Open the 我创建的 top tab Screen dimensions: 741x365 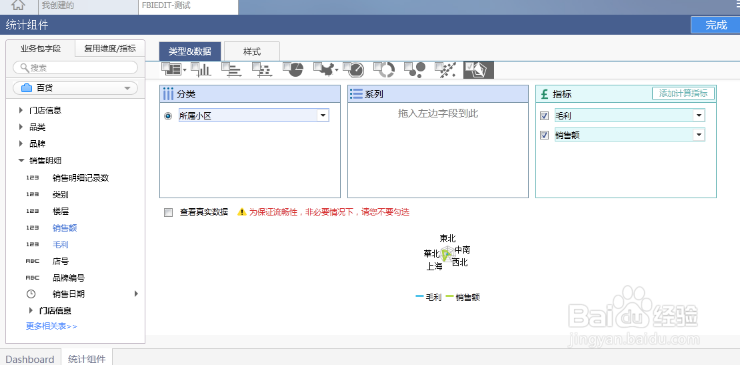click(87, 6)
